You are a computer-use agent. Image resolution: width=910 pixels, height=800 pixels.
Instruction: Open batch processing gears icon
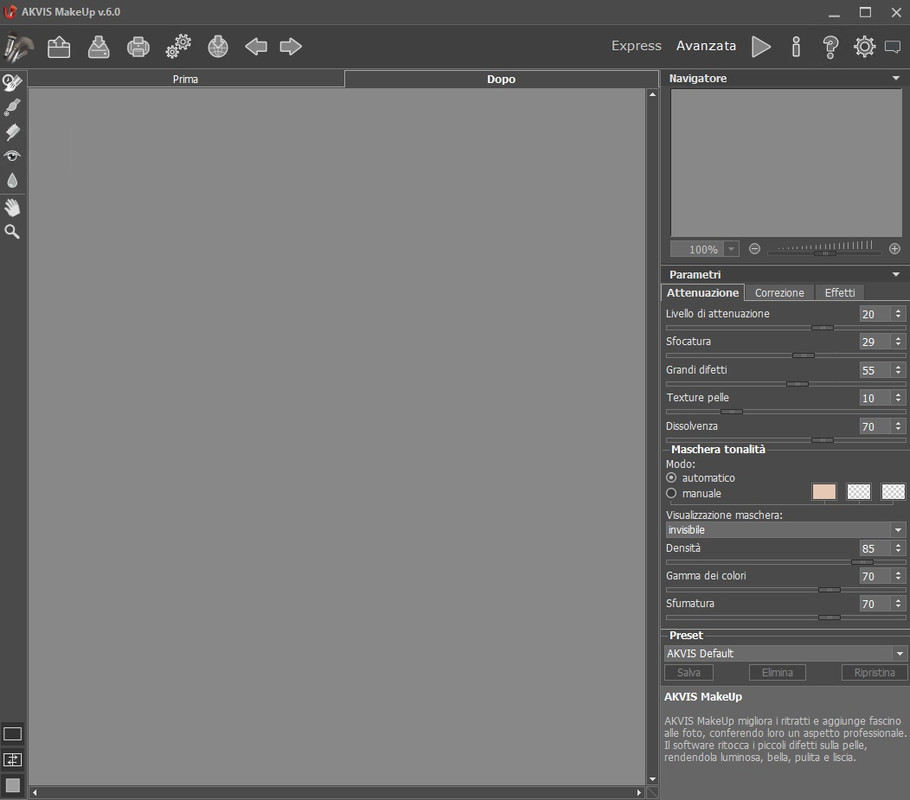coord(178,46)
